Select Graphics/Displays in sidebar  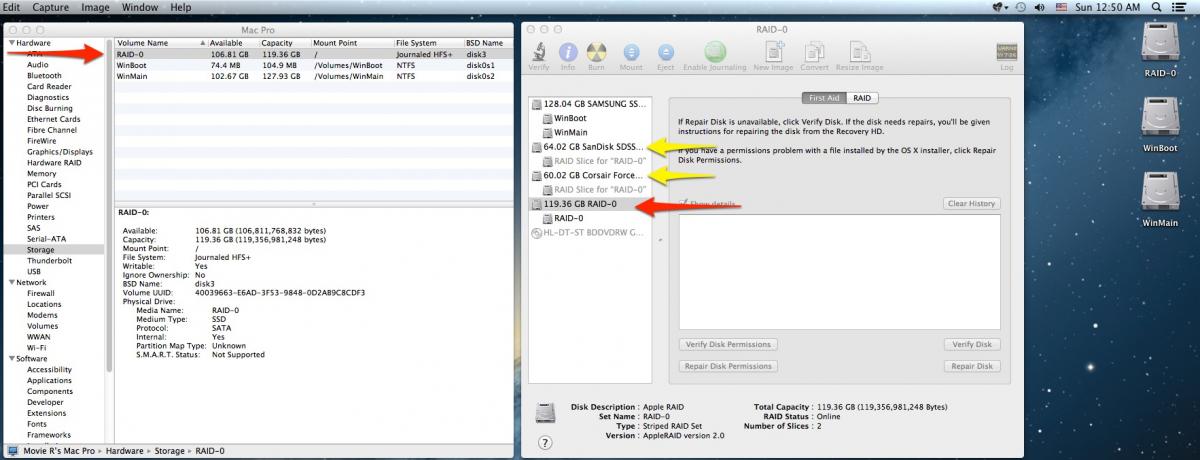[60, 152]
